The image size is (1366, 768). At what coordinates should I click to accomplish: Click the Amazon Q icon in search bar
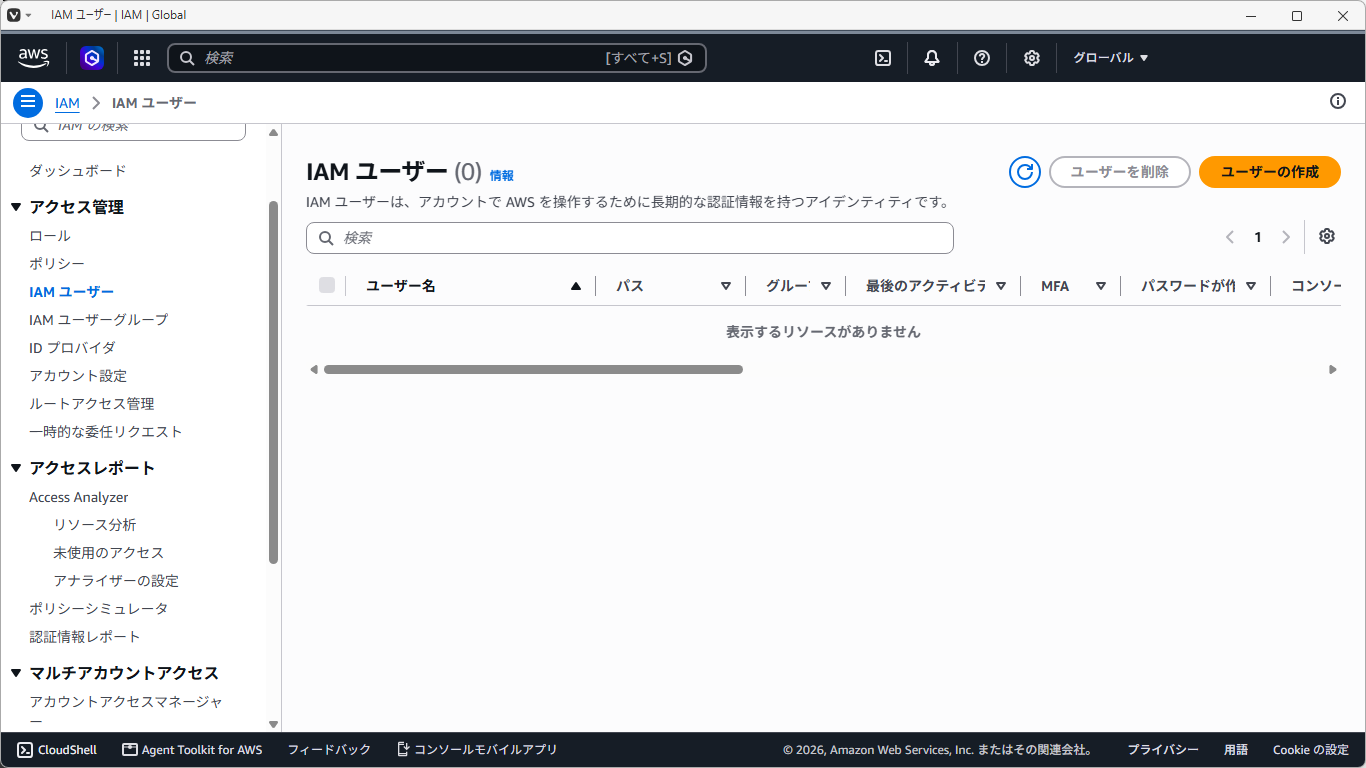[685, 58]
